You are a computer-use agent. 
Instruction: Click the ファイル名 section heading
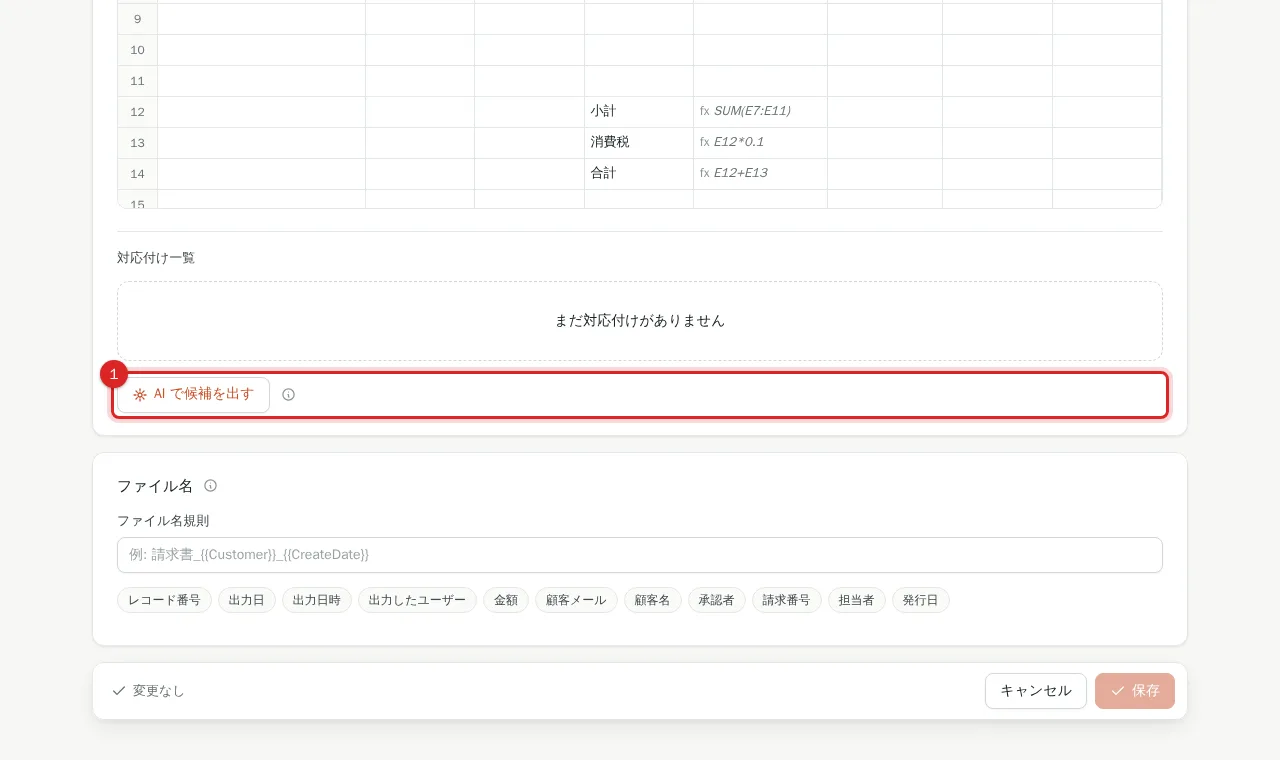point(155,486)
